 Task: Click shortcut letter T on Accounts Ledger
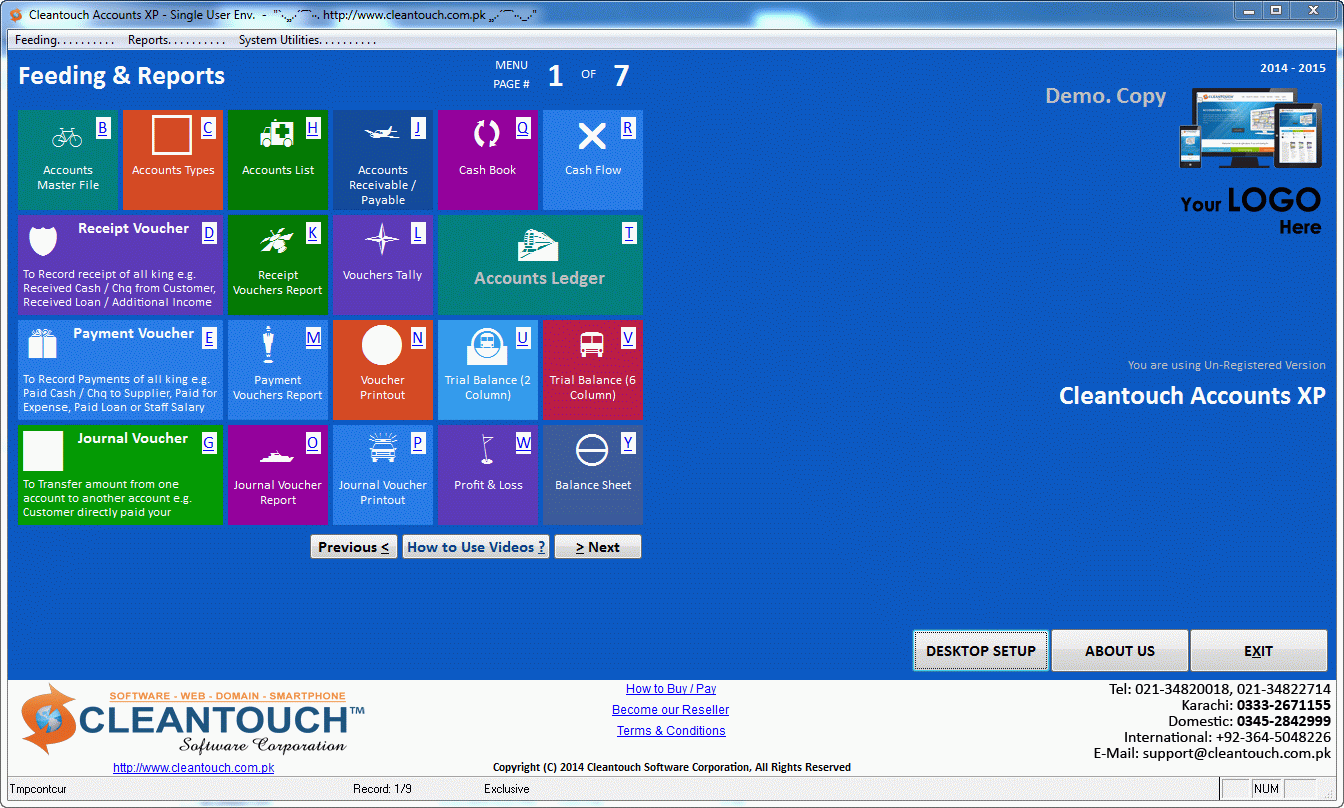[629, 233]
